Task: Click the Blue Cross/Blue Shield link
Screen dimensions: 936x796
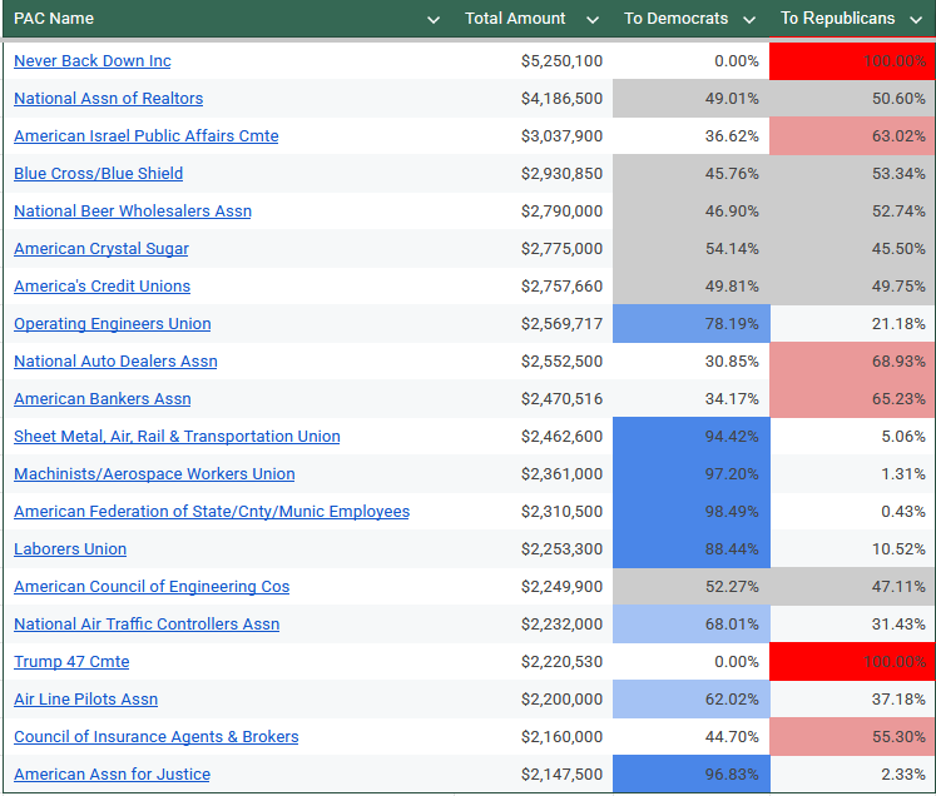Action: coord(98,174)
